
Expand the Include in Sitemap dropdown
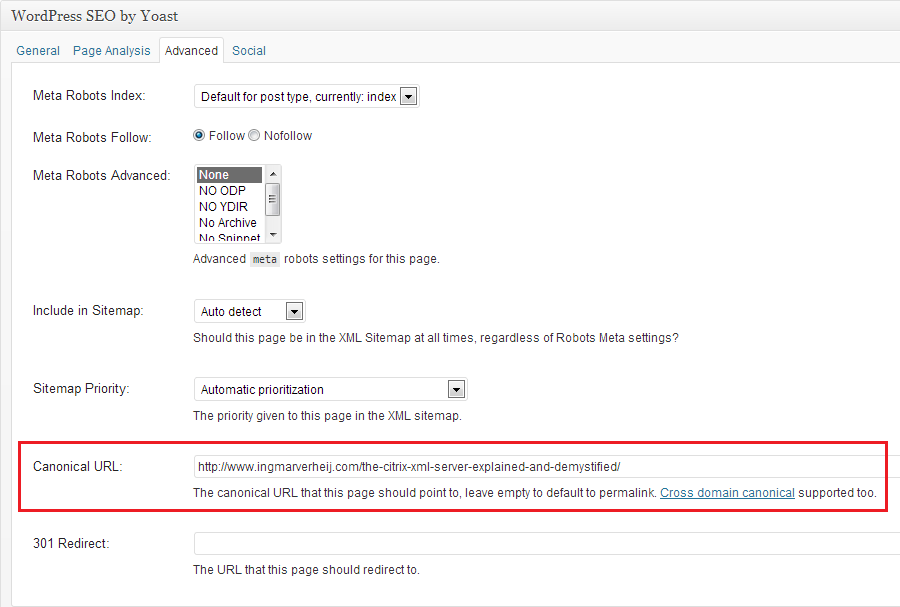[249, 311]
